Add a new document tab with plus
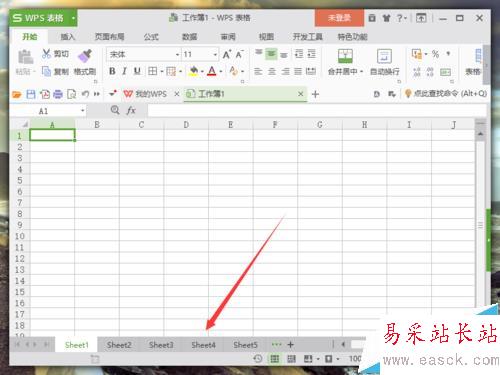 coord(315,94)
